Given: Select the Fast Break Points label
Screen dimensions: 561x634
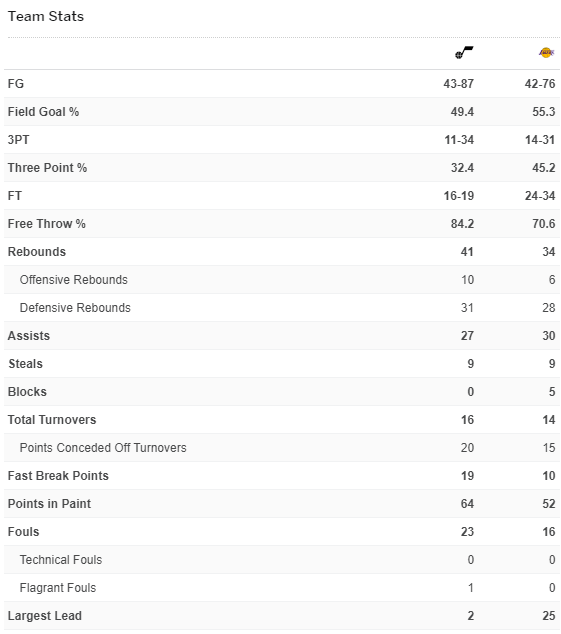Looking at the screenshot, I should [x=58, y=476].
